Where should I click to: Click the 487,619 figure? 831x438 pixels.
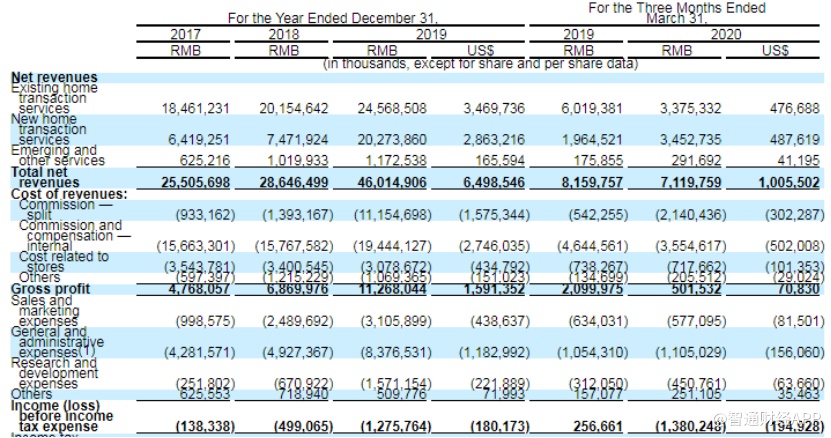(795, 140)
